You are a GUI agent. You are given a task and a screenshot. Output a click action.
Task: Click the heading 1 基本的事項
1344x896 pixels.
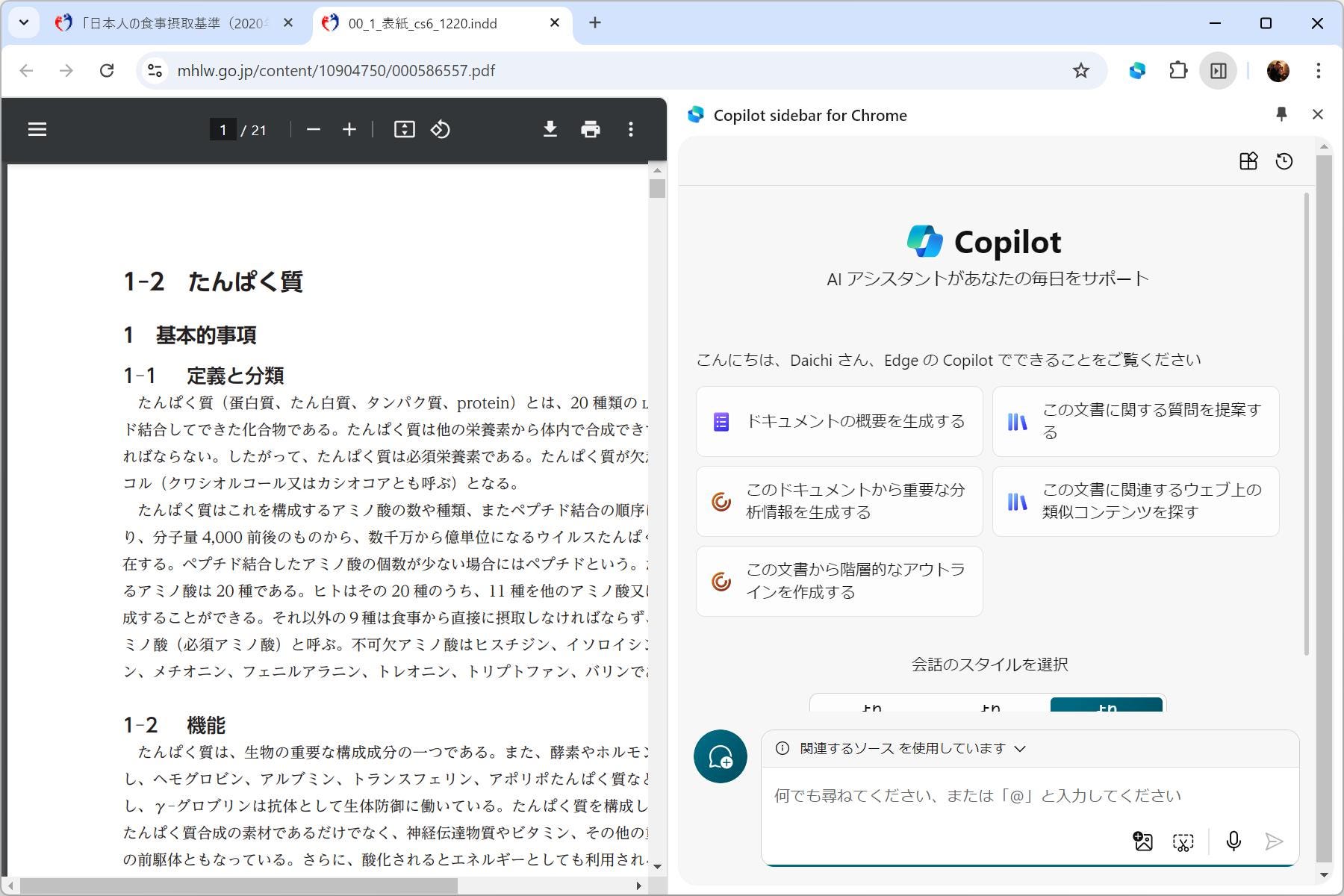(x=190, y=335)
